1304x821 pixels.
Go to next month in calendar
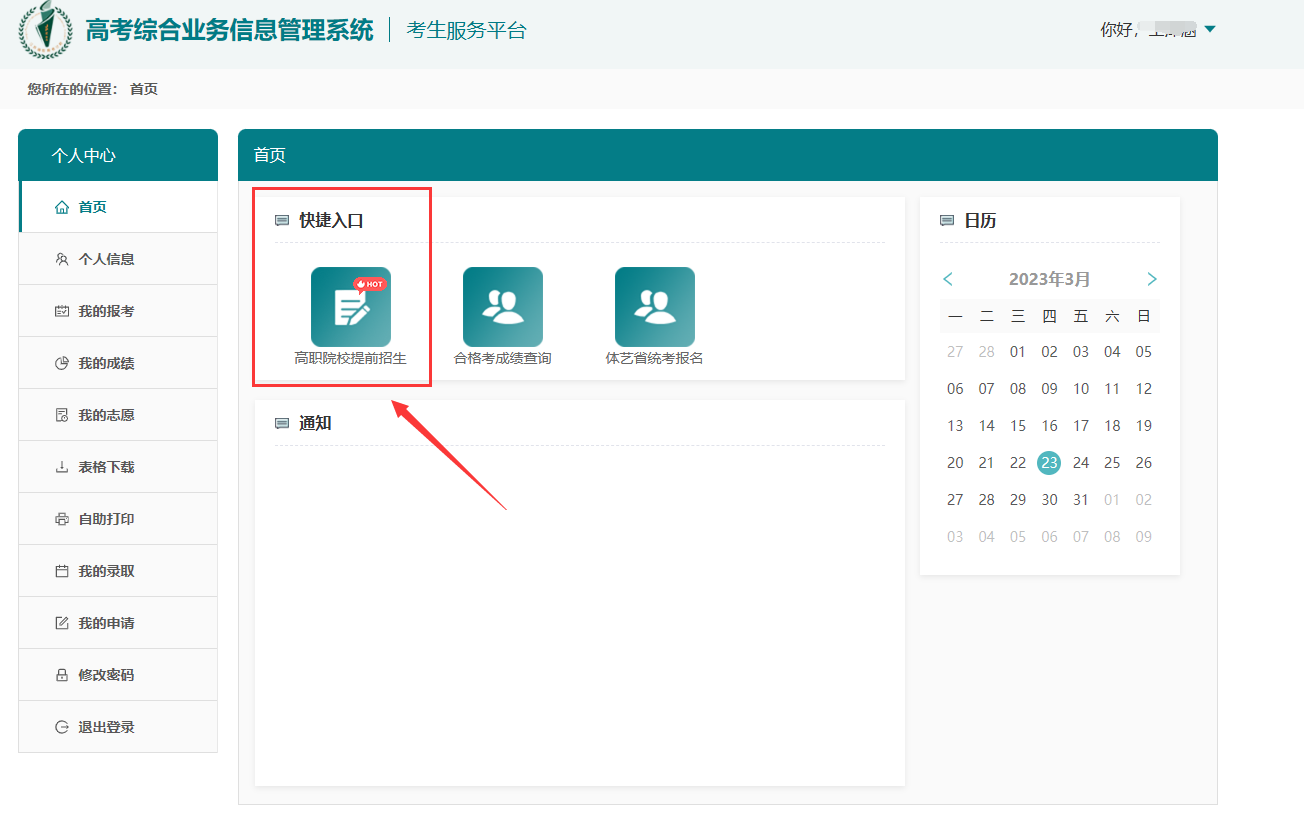[x=1152, y=279]
